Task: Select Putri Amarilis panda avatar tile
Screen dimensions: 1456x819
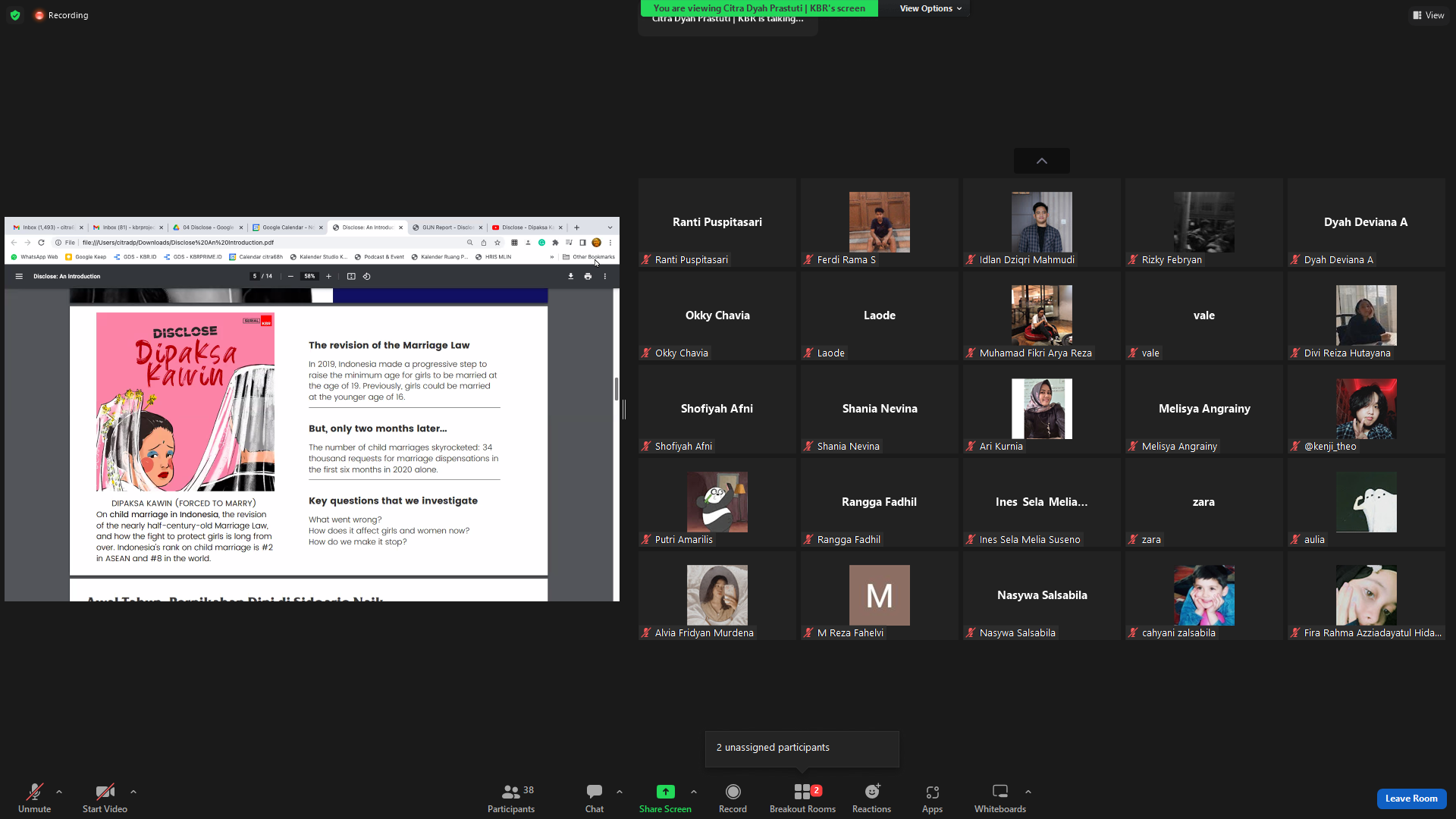Action: [x=717, y=502]
